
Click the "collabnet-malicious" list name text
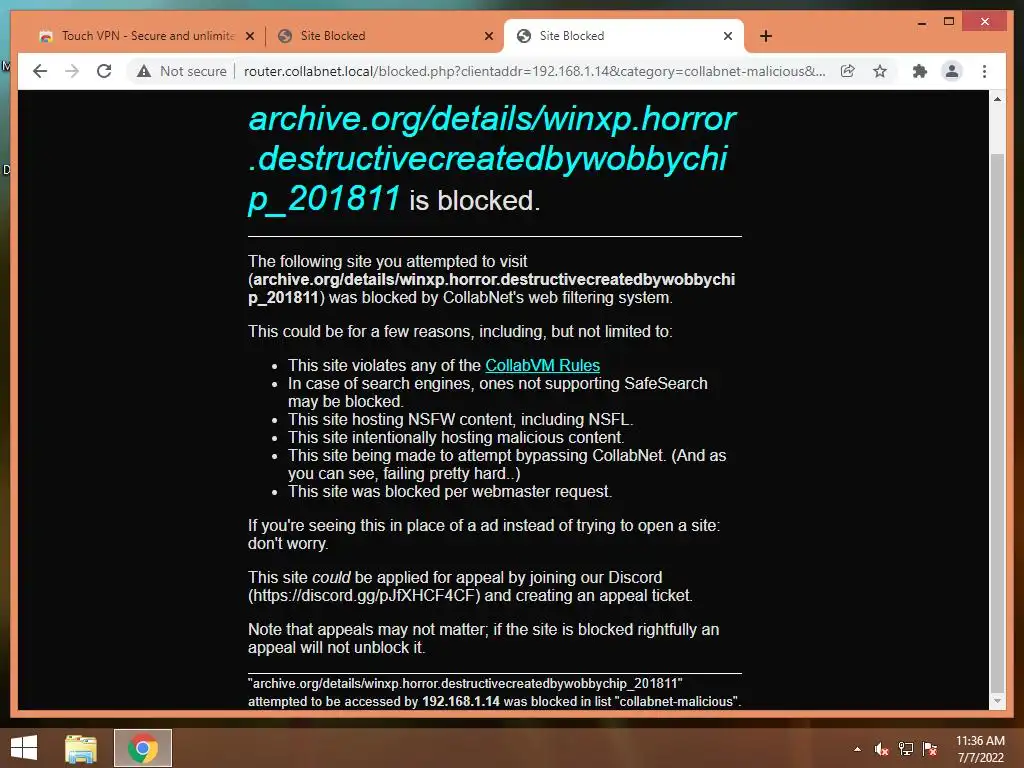point(676,701)
